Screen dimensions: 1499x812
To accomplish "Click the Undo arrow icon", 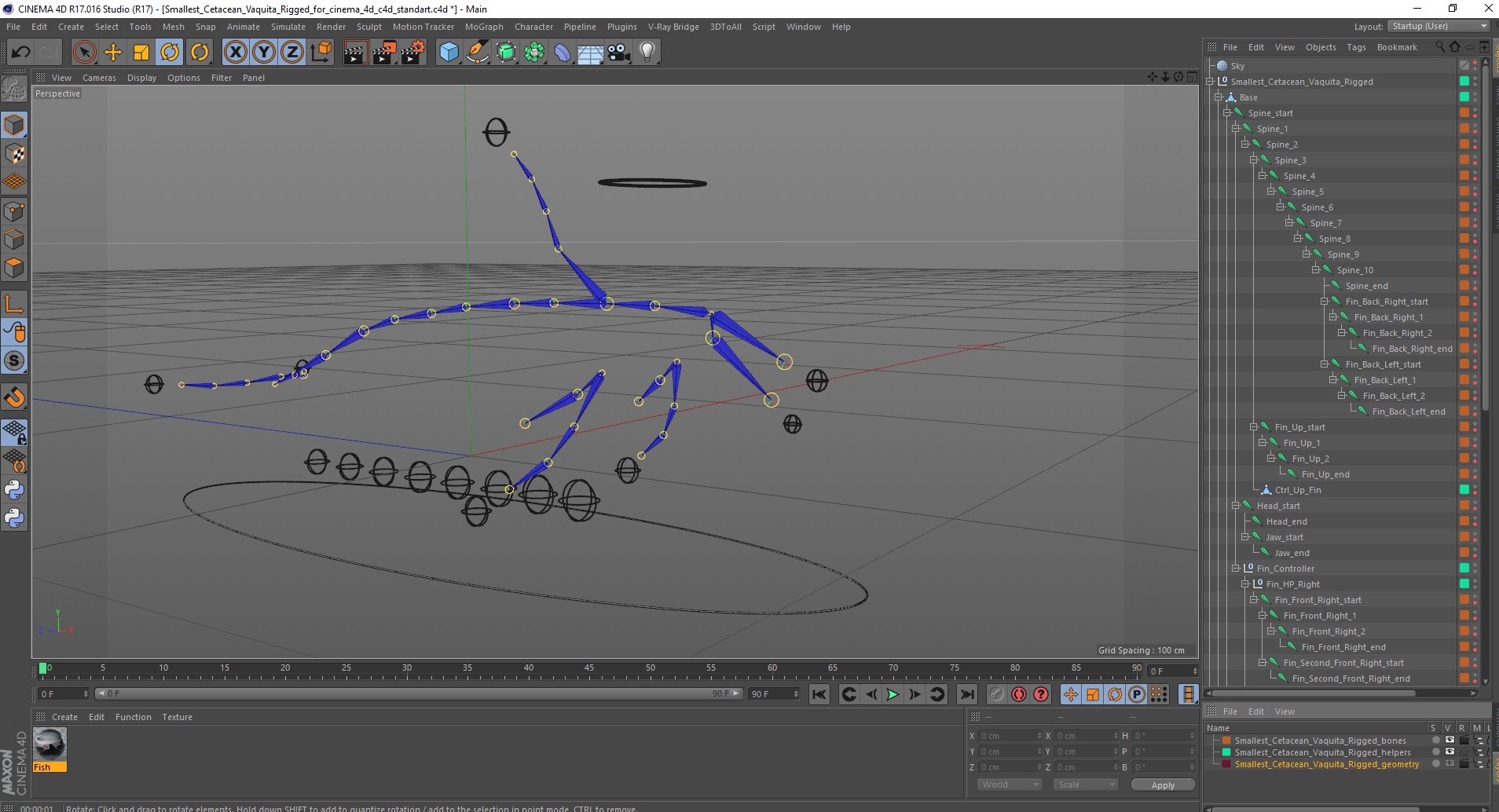I will [x=20, y=52].
